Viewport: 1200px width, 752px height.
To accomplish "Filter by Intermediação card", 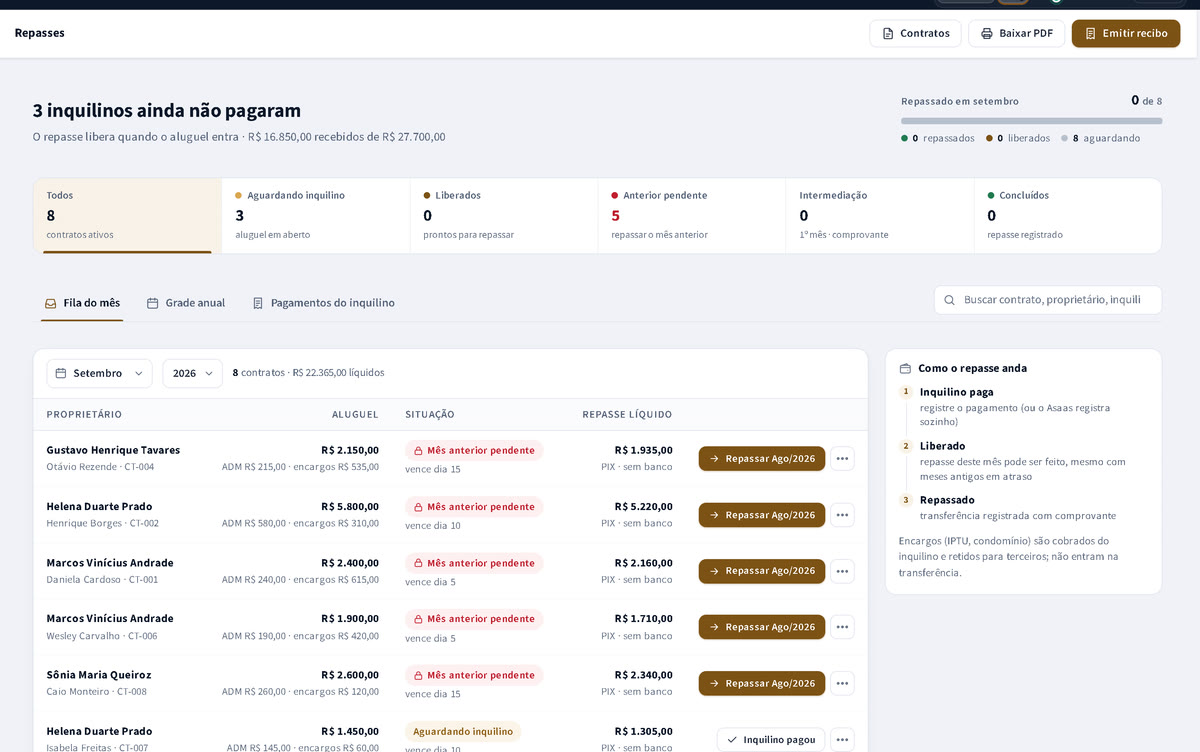I will 880,216.
